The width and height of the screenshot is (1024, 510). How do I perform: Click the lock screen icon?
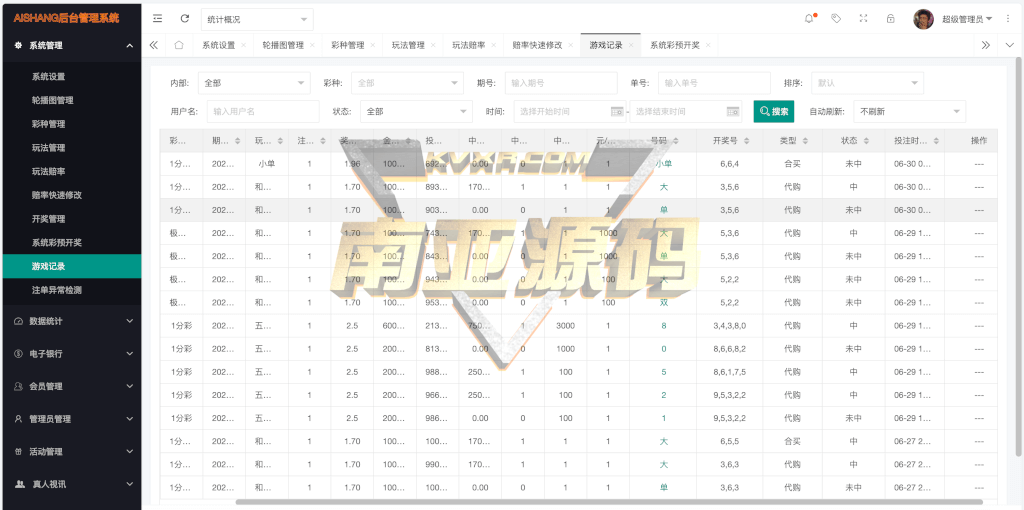(891, 19)
